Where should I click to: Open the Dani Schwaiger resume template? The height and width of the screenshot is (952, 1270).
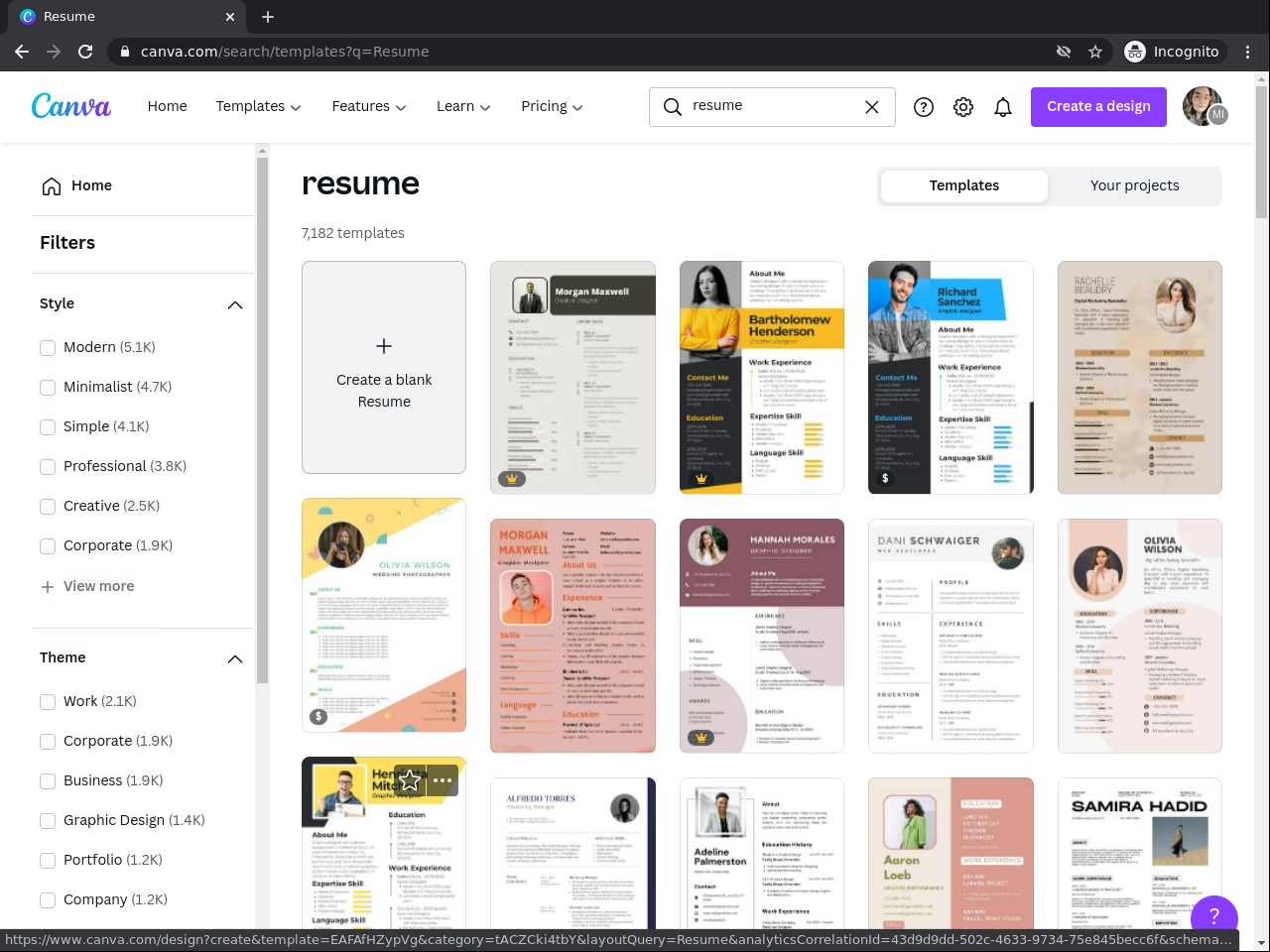tap(951, 636)
